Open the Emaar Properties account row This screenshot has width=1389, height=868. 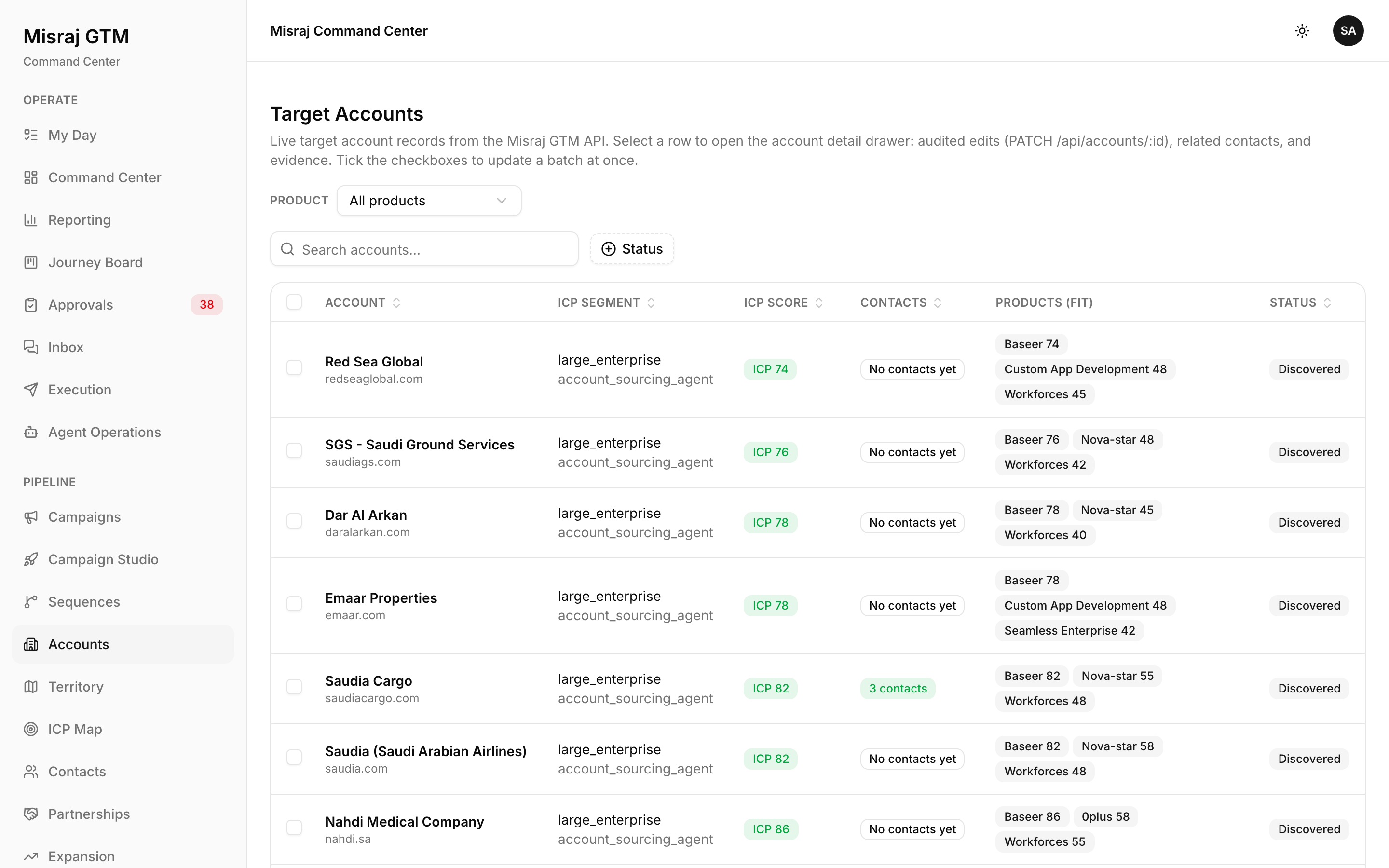click(817, 606)
